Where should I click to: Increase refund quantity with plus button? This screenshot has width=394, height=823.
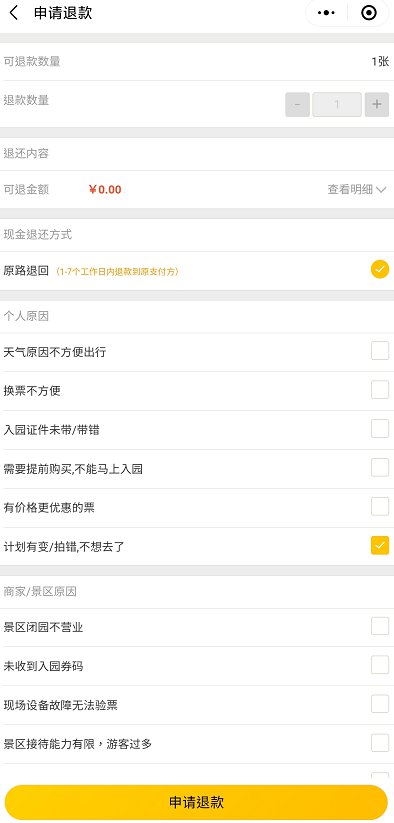coord(377,104)
